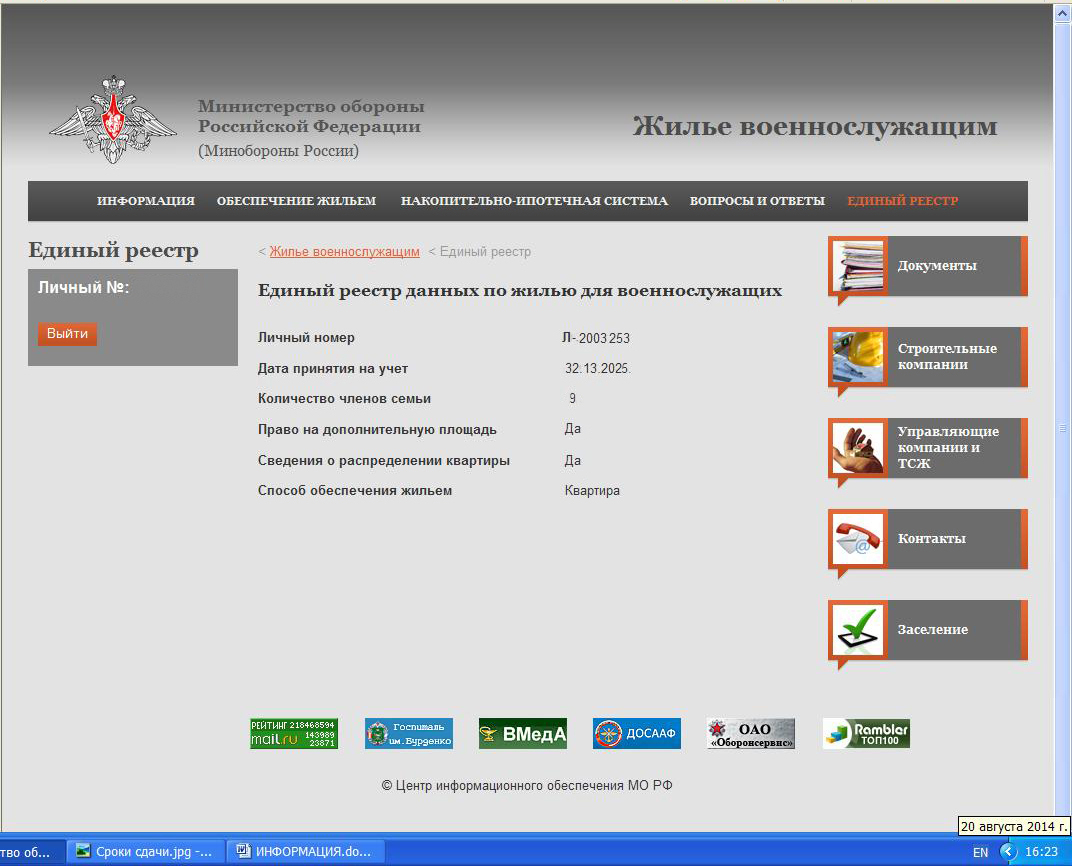
Task: Click the EN language indicator in tray
Action: (980, 852)
